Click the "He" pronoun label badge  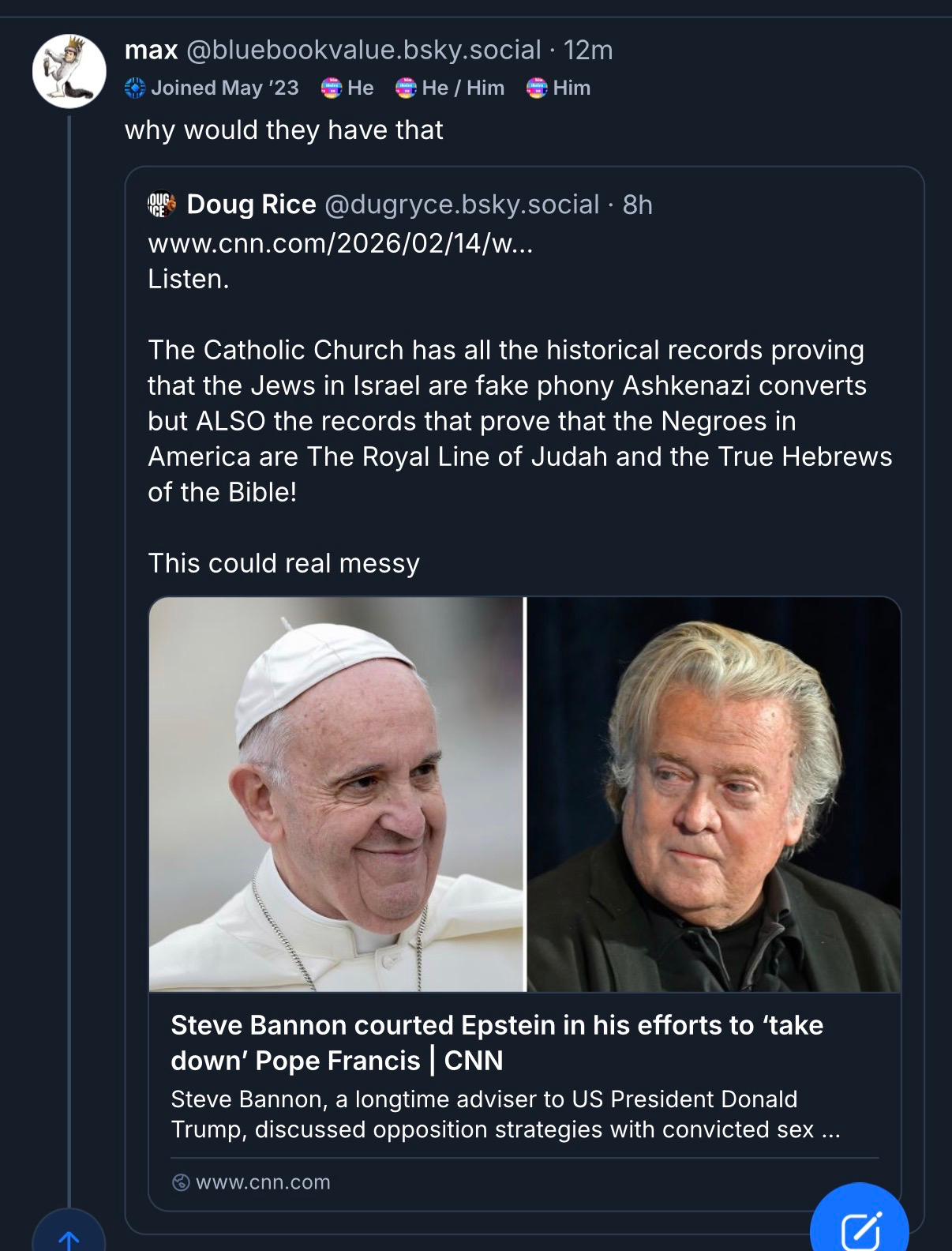[x=347, y=88]
